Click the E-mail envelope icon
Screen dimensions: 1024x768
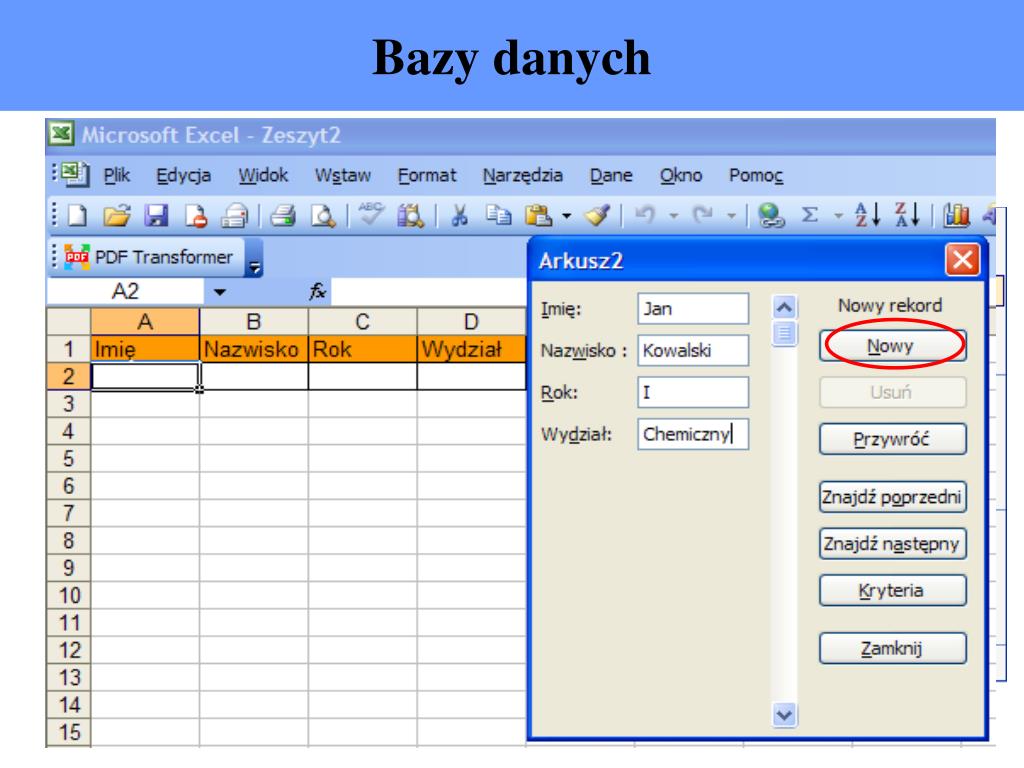pyautogui.click(x=234, y=216)
